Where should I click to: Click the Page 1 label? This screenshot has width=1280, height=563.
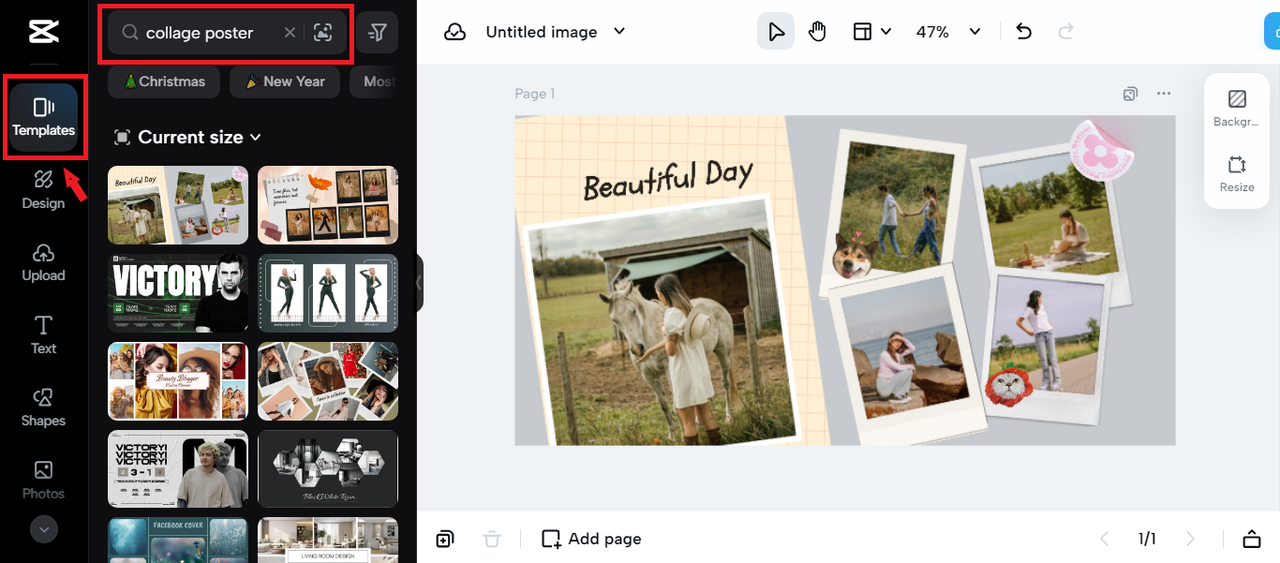click(535, 94)
